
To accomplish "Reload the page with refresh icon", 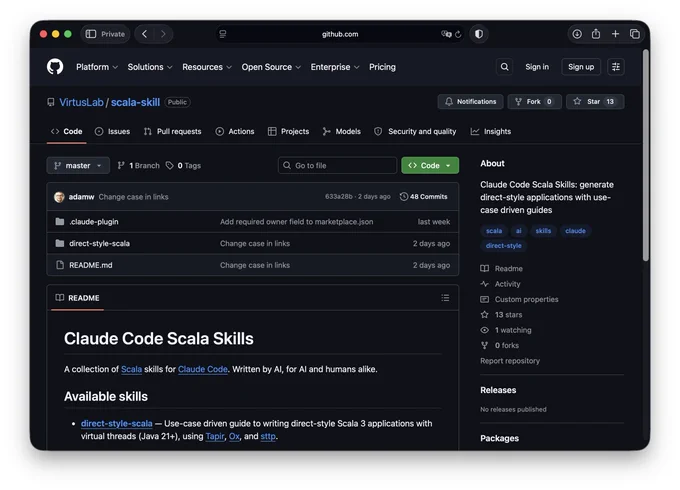I will (x=458, y=34).
